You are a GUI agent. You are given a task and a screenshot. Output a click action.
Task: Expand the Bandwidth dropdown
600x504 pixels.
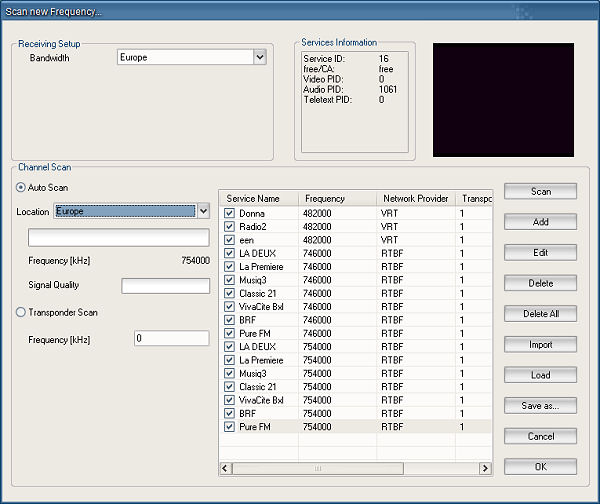(259, 58)
